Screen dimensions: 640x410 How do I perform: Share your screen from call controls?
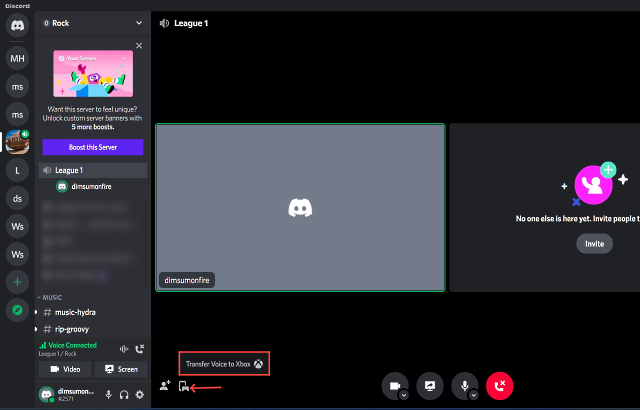[430, 386]
